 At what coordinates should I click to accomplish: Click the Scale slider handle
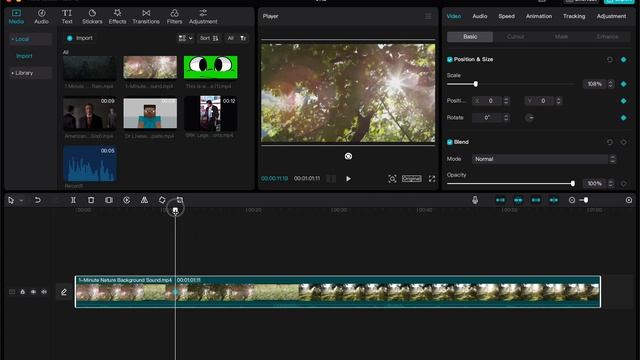(476, 84)
